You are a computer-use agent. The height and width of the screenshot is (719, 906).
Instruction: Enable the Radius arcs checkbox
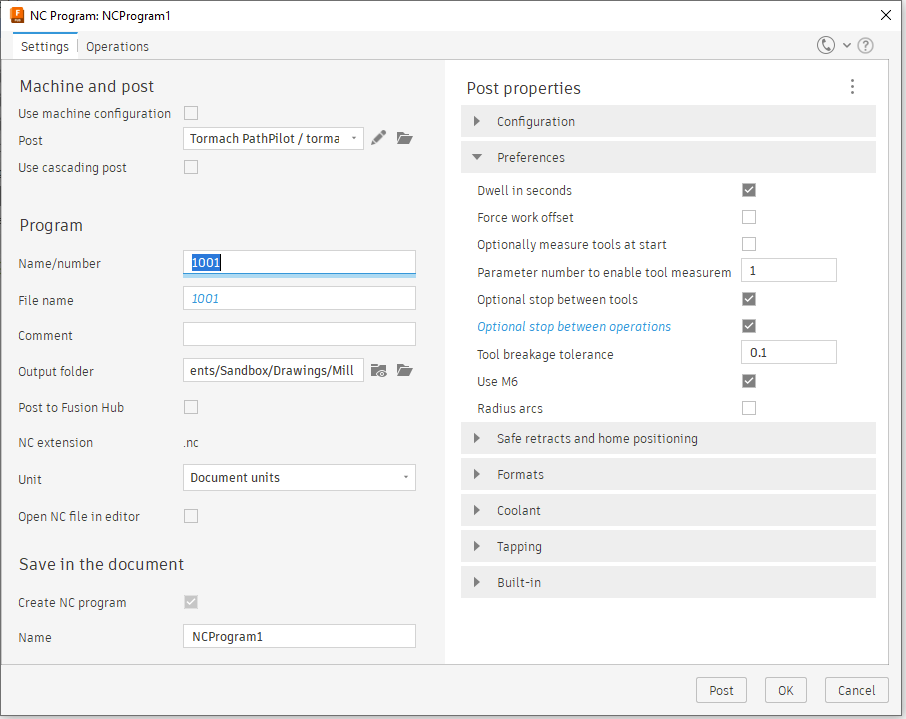pos(749,408)
